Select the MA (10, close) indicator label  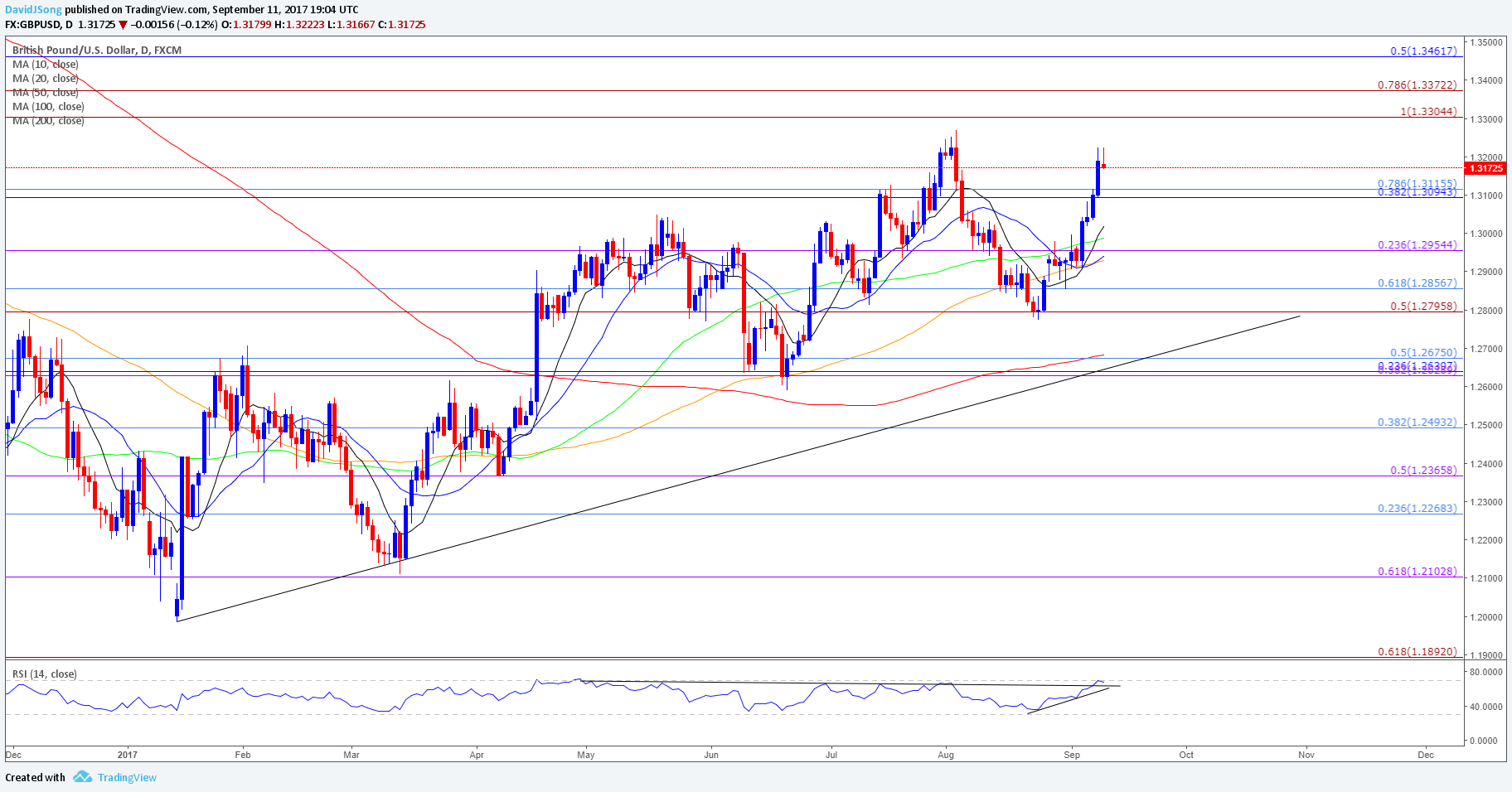[x=46, y=65]
